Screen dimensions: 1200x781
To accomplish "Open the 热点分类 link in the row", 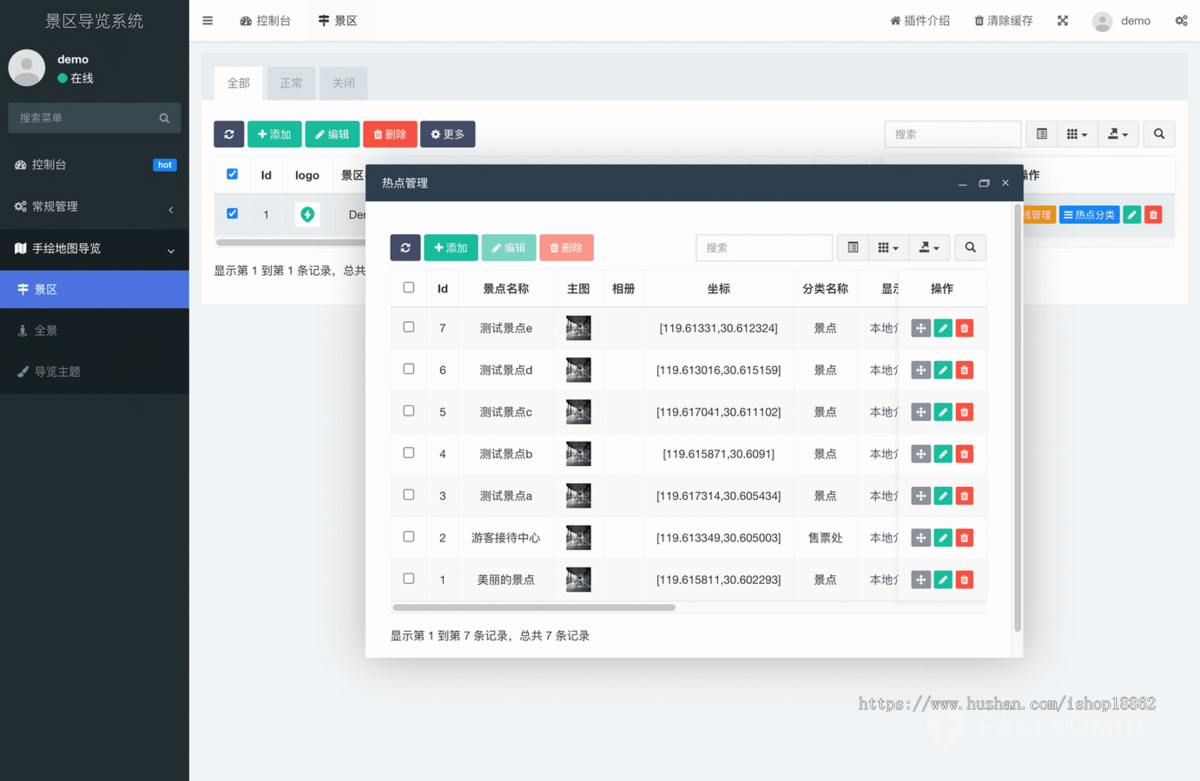I will tap(1089, 213).
